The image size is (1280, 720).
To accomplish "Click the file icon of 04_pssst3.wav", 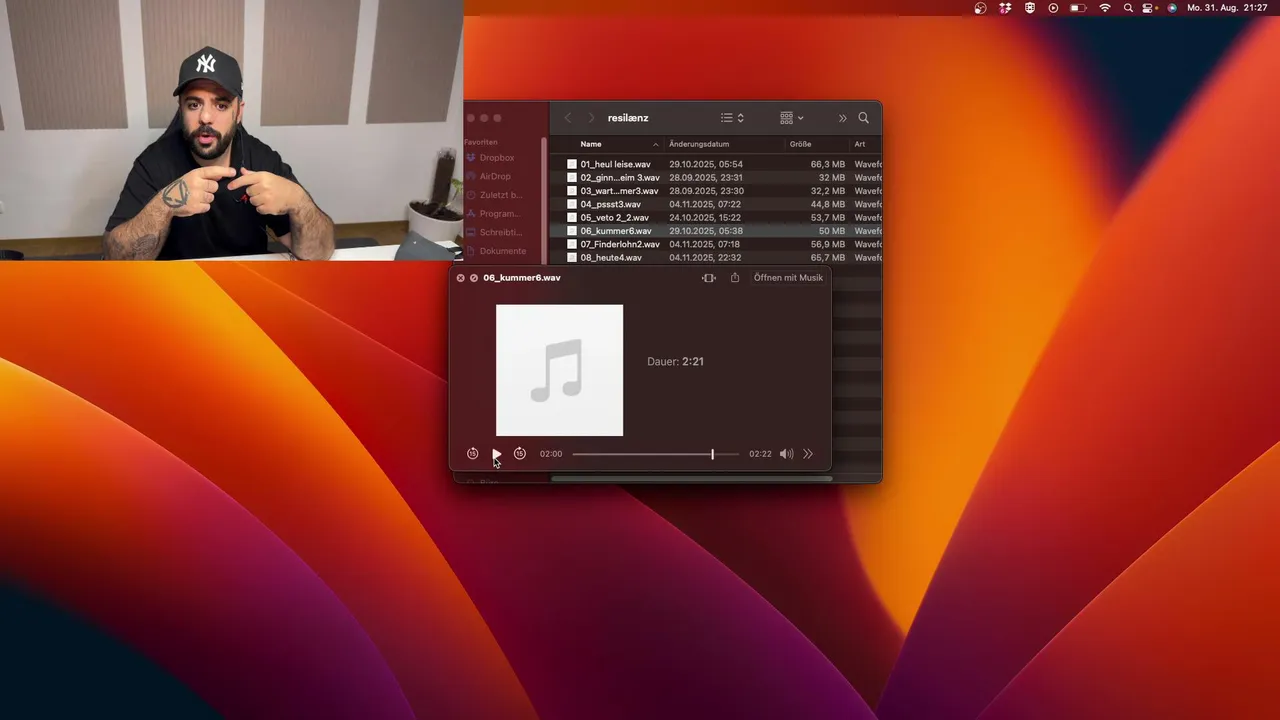I will (572, 204).
